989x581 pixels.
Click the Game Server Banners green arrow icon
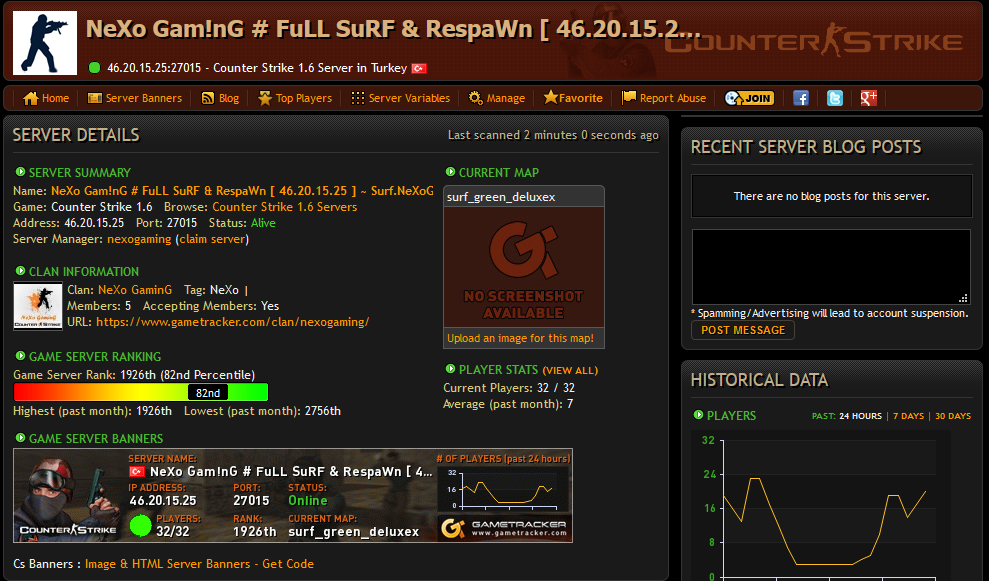pyautogui.click(x=20, y=438)
